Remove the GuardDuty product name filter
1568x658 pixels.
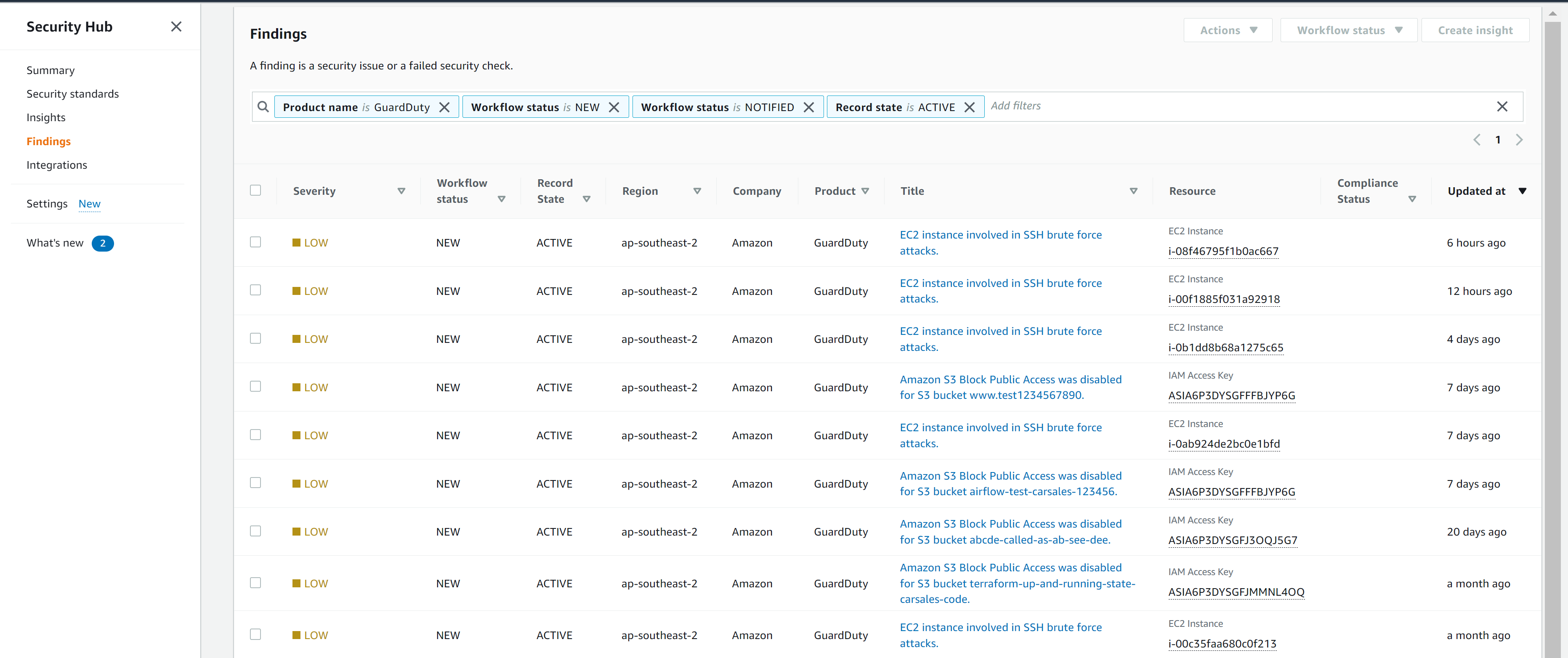point(445,106)
